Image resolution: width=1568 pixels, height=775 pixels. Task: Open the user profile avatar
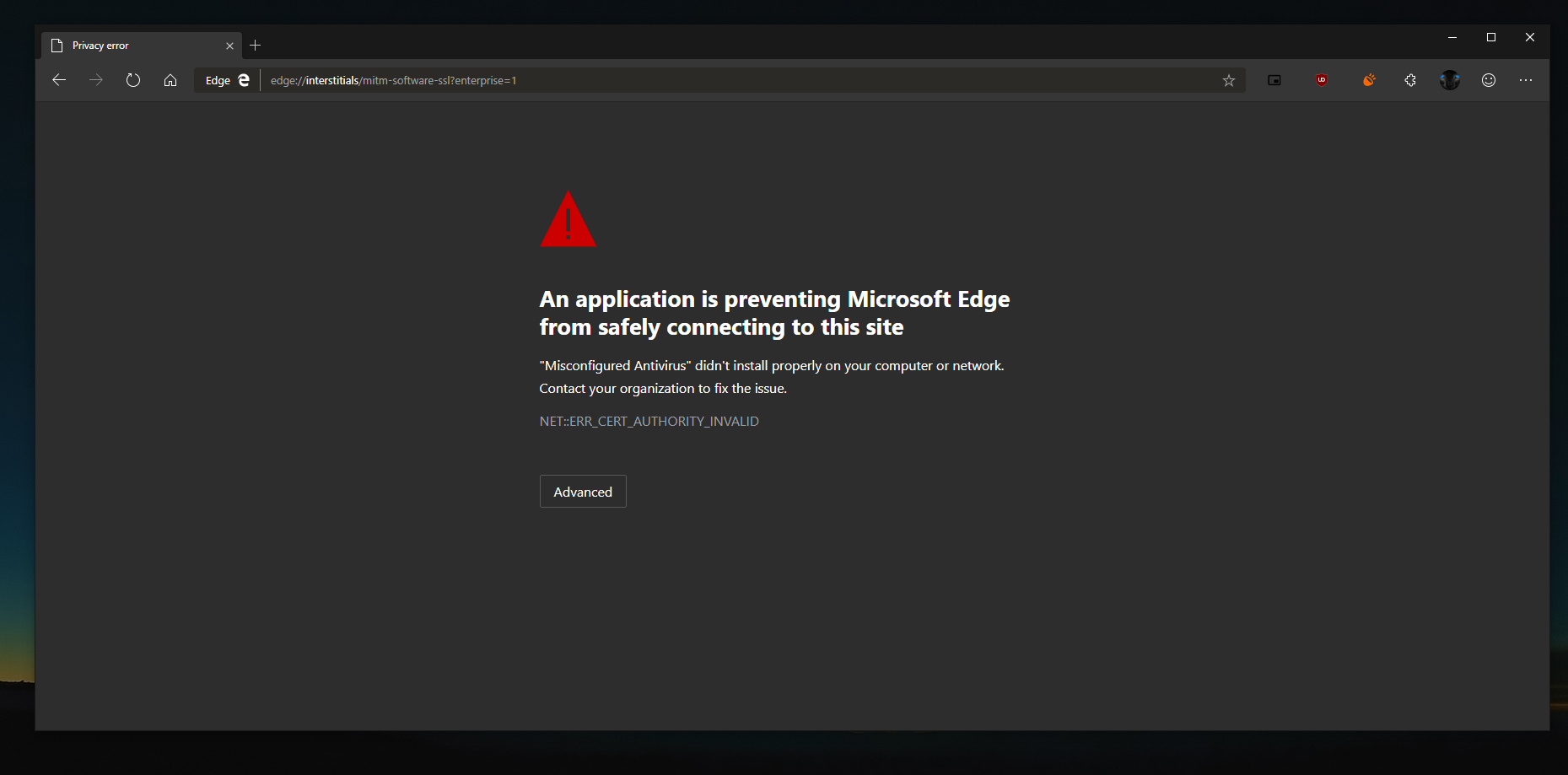click(1449, 80)
